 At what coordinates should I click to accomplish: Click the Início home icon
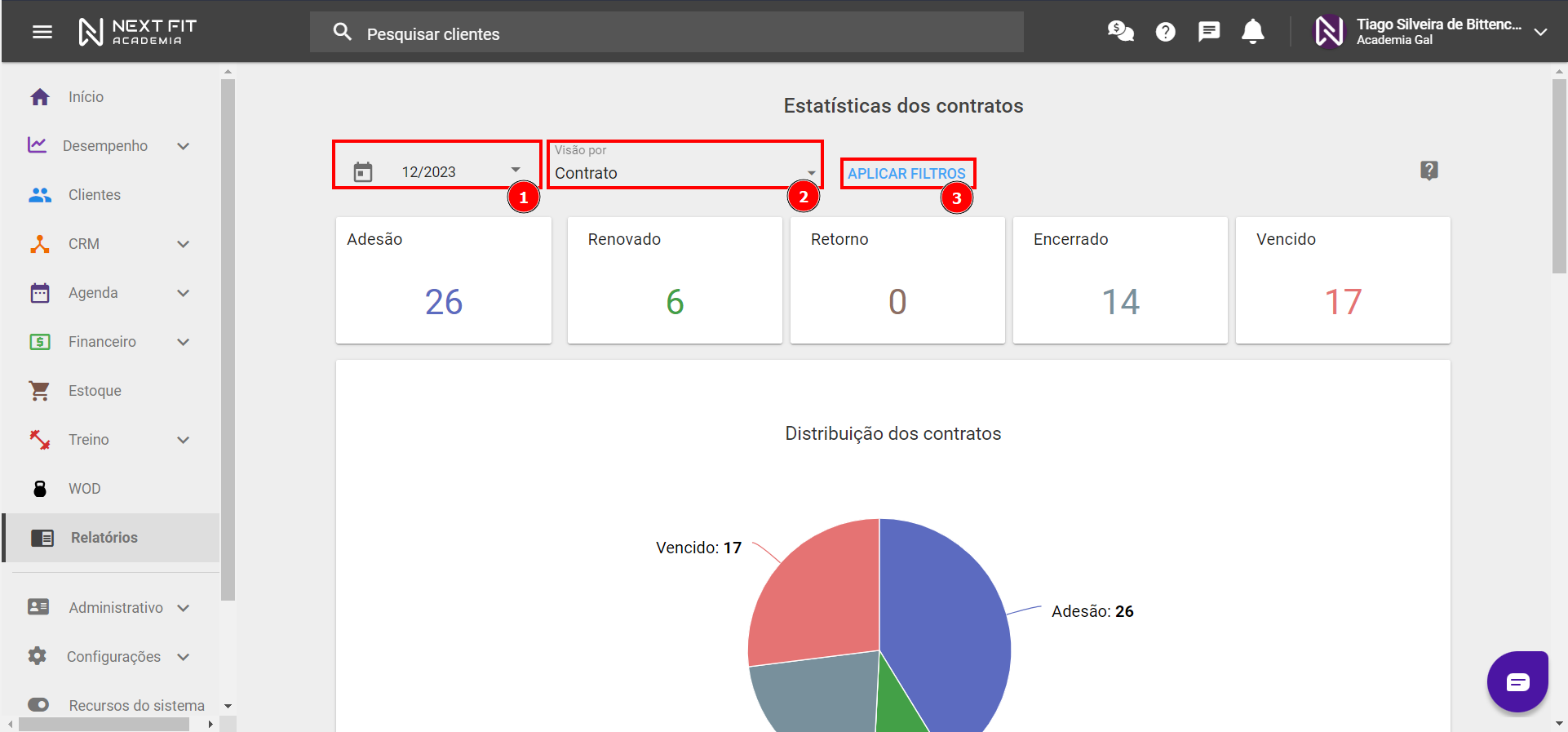point(40,97)
